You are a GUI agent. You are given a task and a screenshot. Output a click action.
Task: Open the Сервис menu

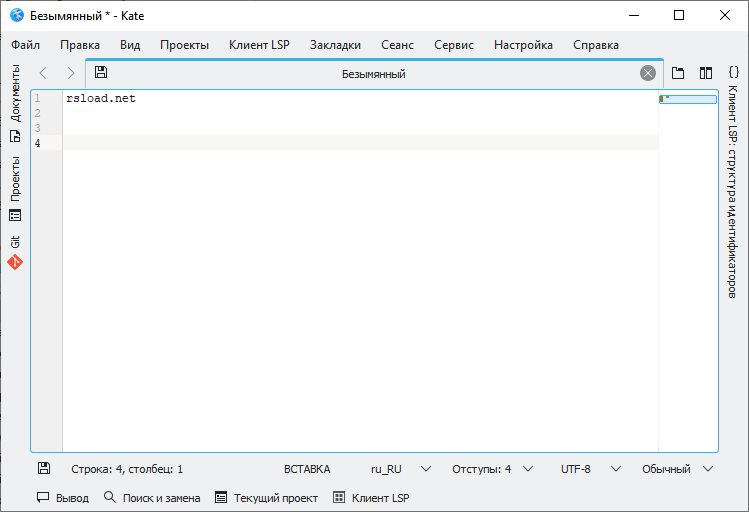(x=454, y=45)
